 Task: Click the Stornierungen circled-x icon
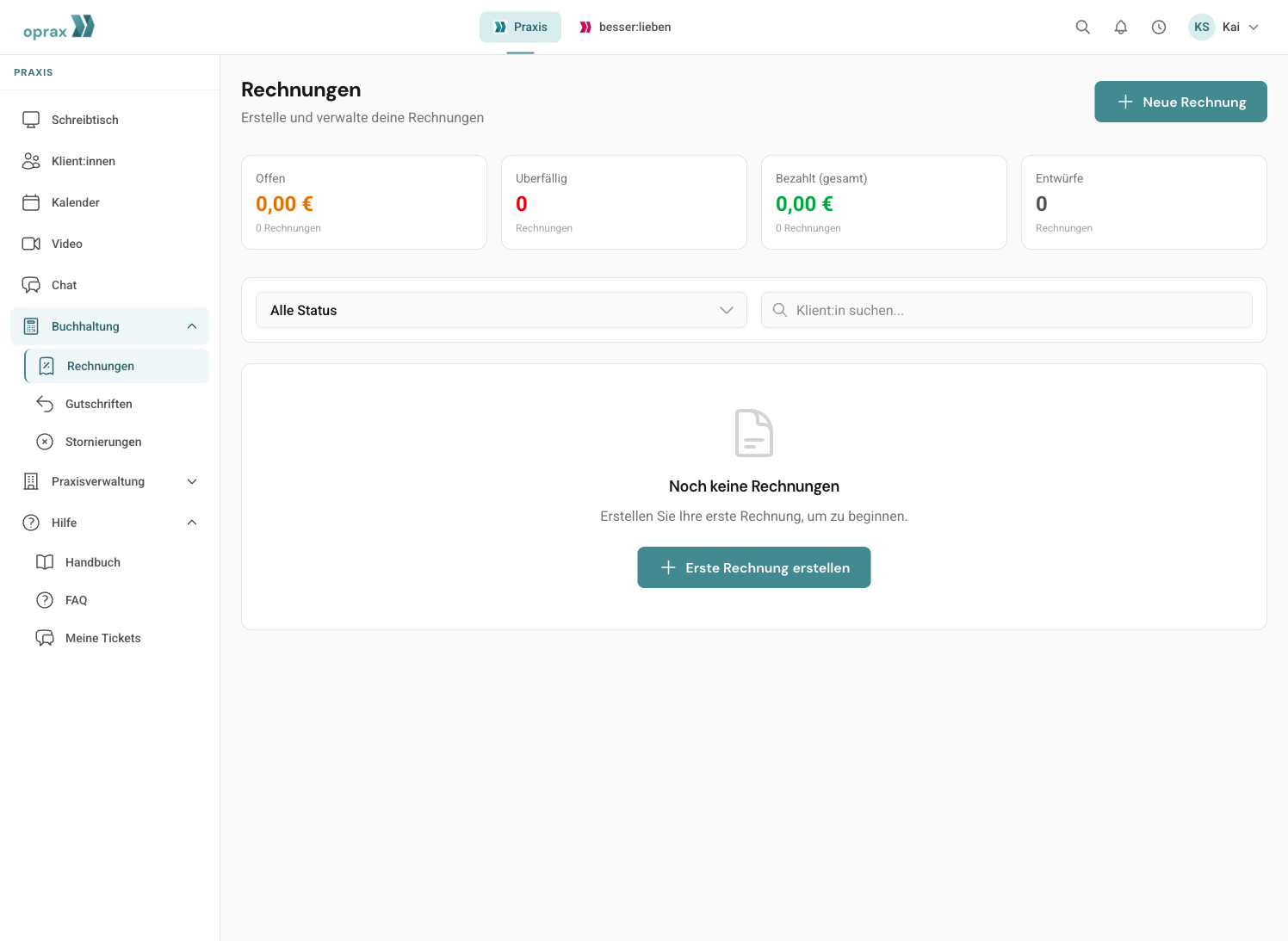45,442
